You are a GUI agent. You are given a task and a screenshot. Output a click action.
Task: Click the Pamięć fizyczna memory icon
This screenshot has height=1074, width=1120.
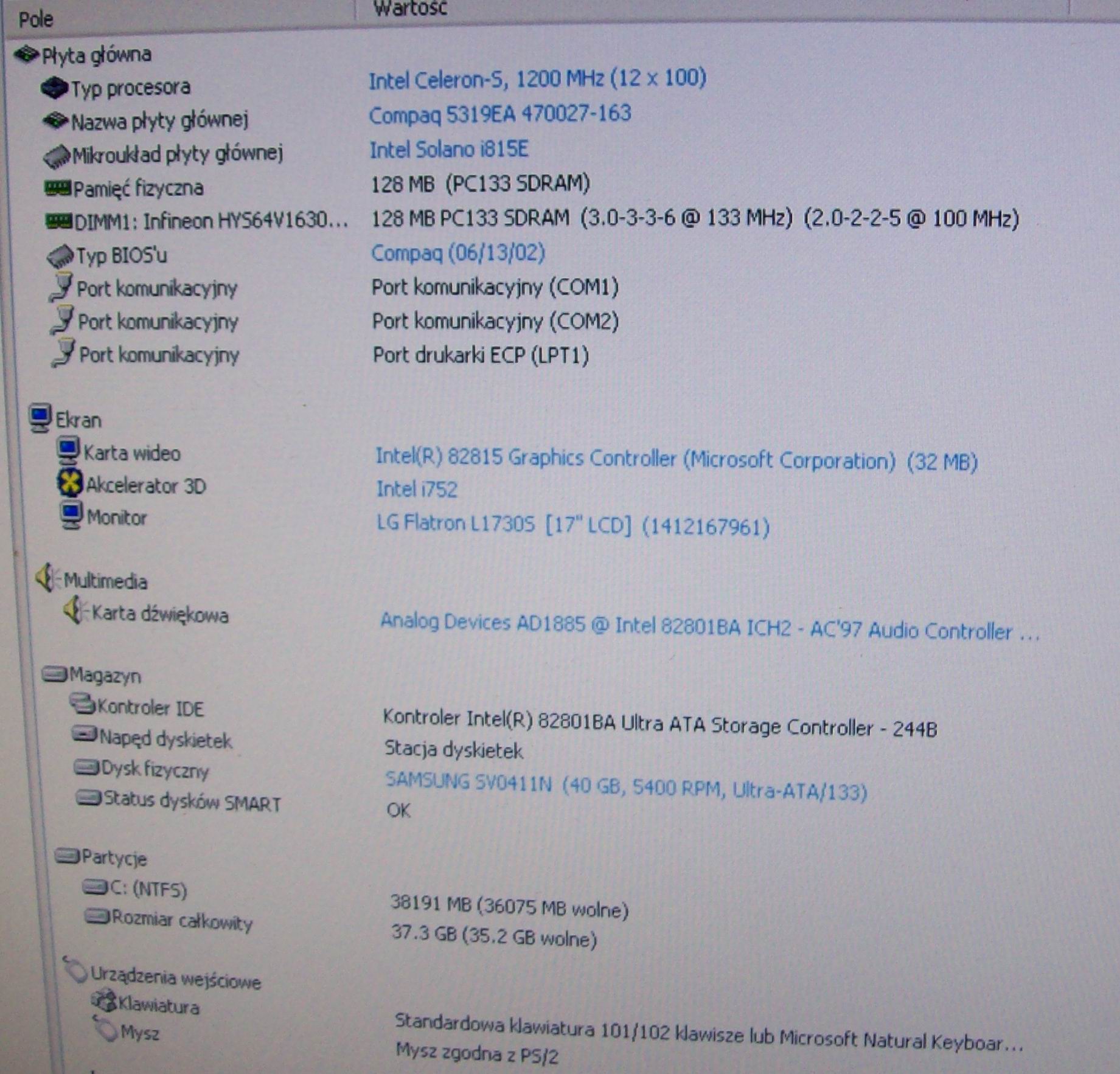point(58,188)
